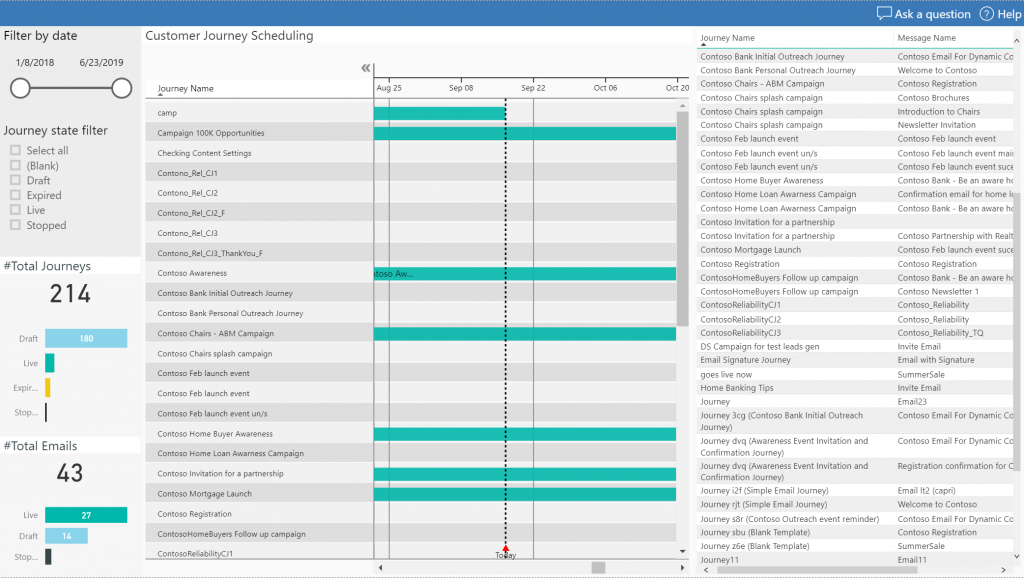Click the Gantt horizontal scrollbar thumb
This screenshot has height=578, width=1024.
(x=598, y=568)
